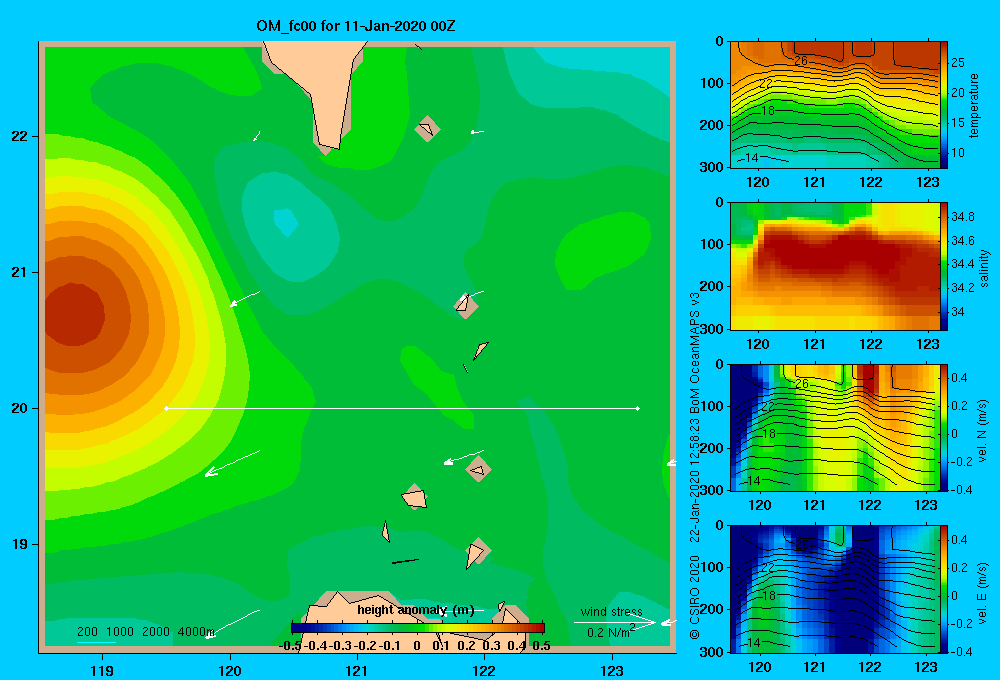Click the vertical CSIRO BoM OceanMAPS v3 credit text
This screenshot has height=680, width=1000.
695,466
